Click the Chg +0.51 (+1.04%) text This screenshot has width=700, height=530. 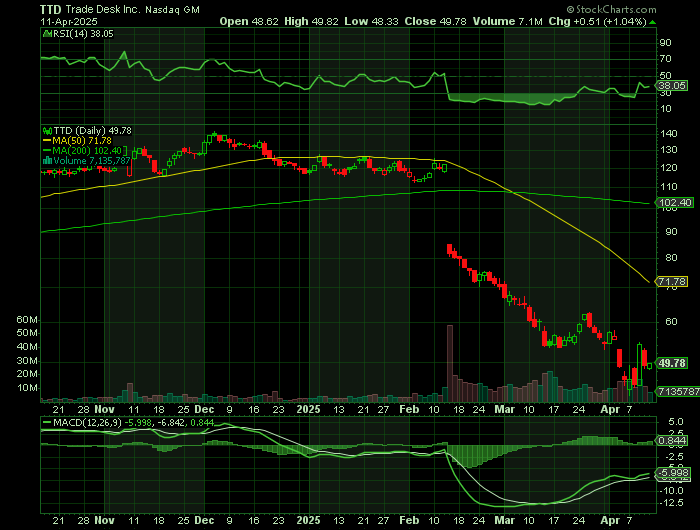(597, 21)
